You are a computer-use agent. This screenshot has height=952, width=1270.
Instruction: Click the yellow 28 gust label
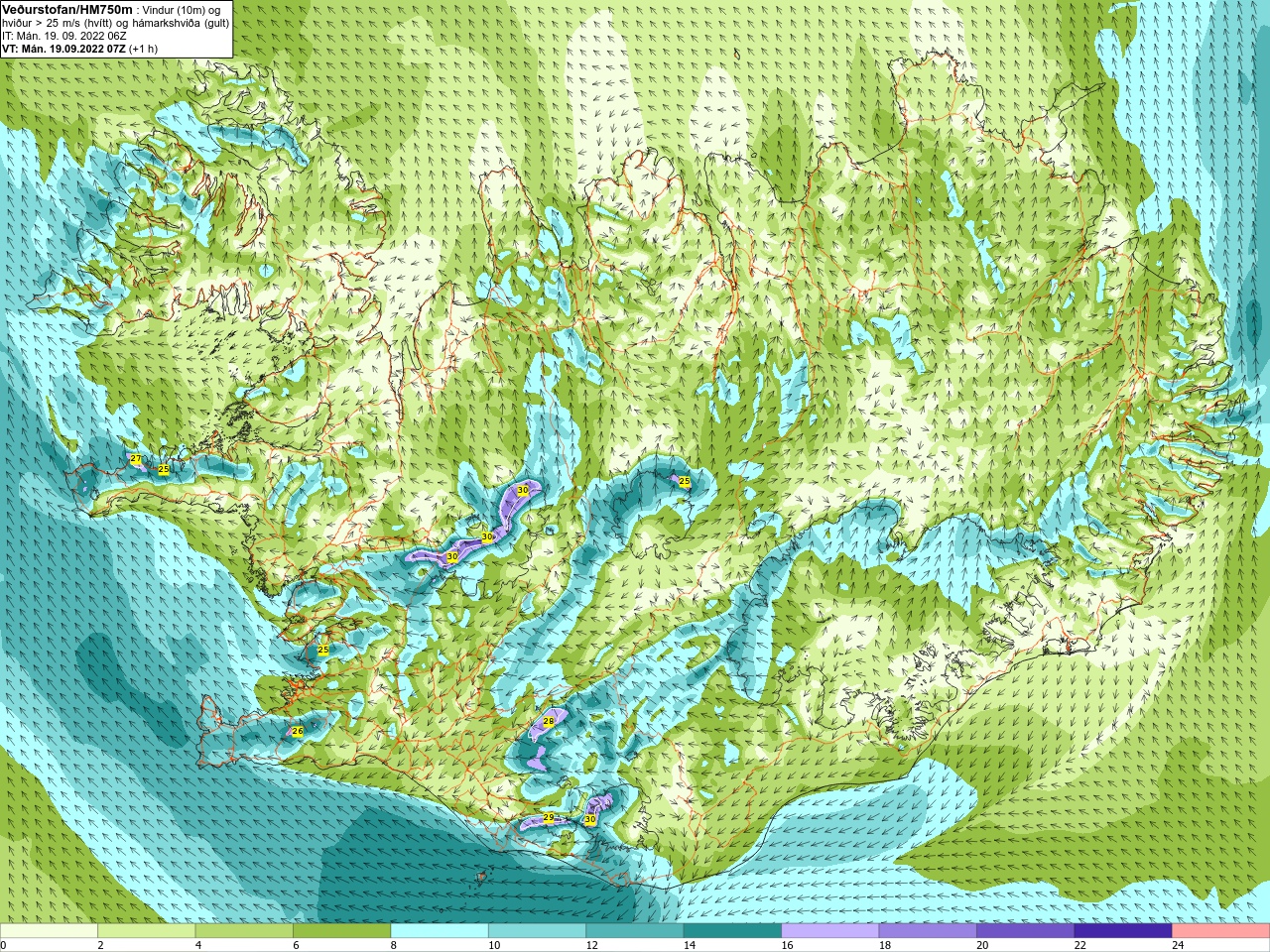point(549,721)
